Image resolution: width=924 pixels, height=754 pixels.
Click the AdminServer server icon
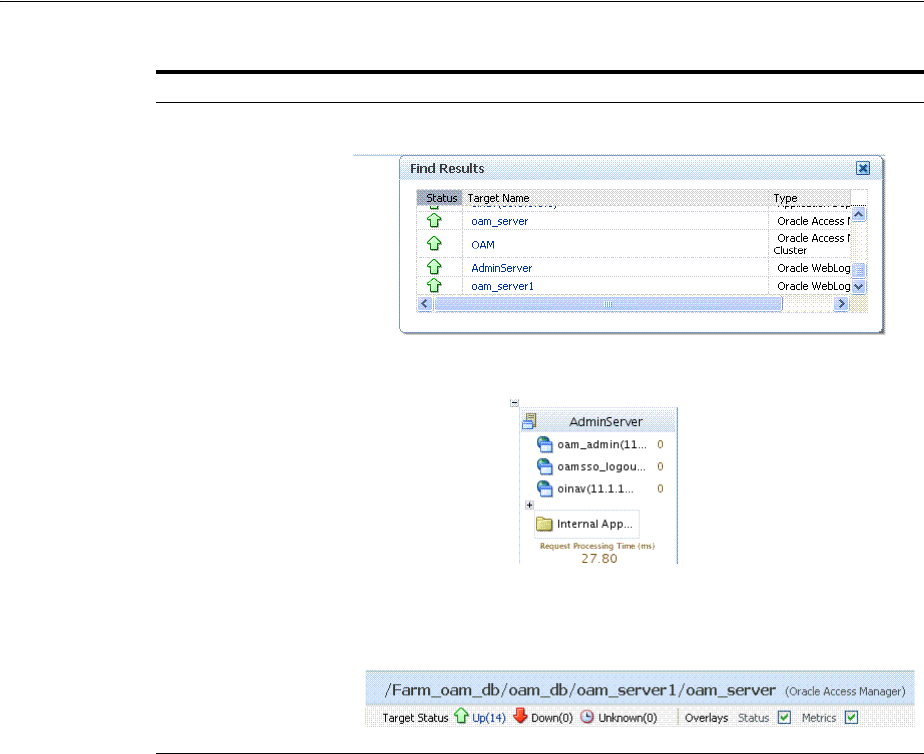pos(529,421)
